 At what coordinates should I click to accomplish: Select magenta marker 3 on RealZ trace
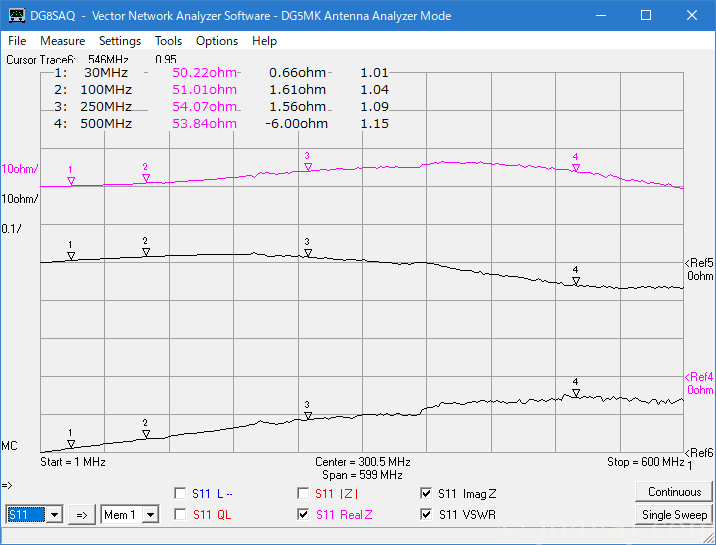pyautogui.click(x=308, y=167)
